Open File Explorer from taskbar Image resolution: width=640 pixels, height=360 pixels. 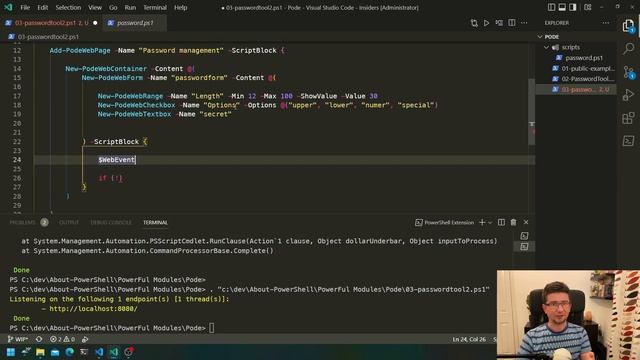[x=40, y=352]
